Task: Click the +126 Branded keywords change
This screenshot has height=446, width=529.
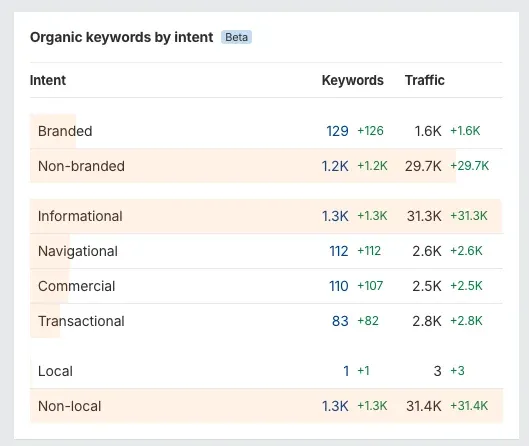Action: [370, 131]
